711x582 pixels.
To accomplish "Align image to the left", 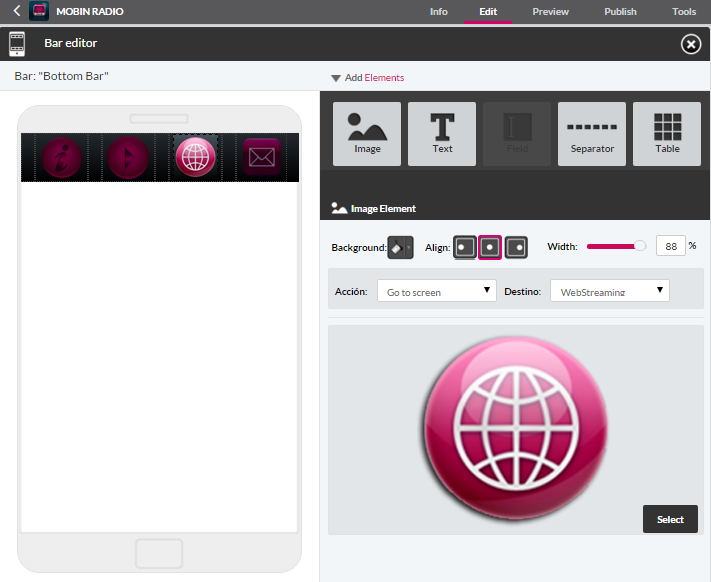I will (x=465, y=247).
